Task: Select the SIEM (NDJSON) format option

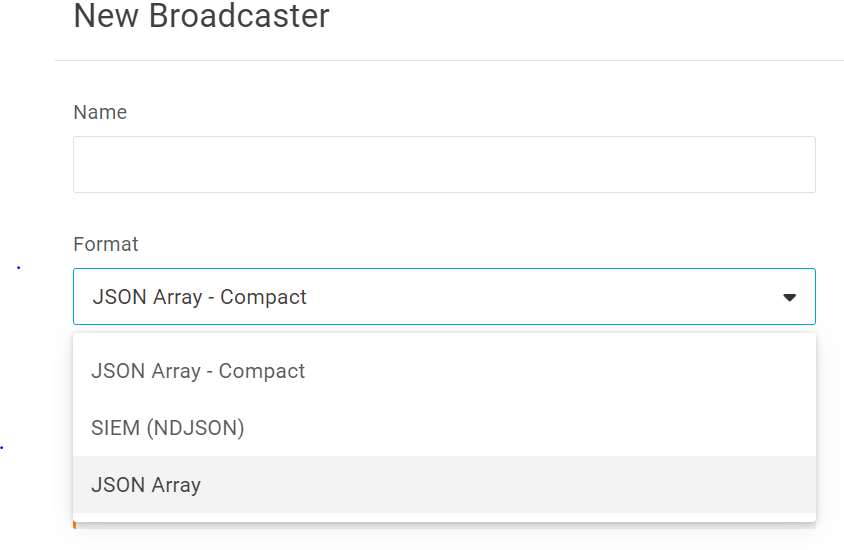Action: click(x=168, y=428)
